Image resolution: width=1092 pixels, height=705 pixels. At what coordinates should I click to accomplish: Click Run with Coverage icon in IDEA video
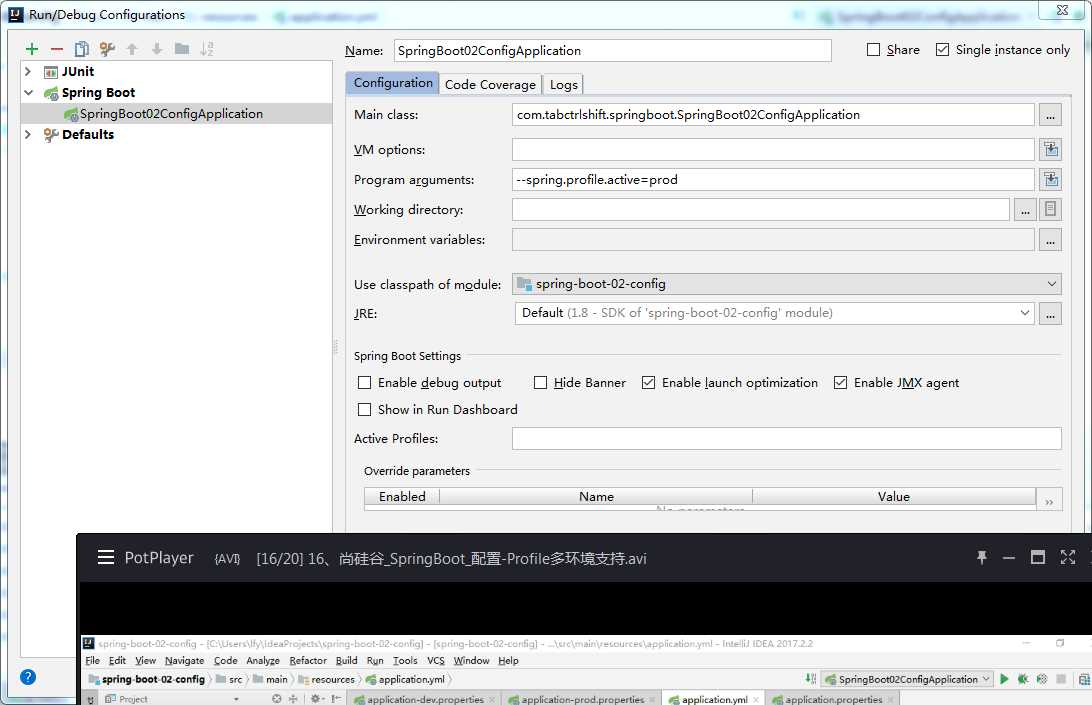coord(1042,679)
